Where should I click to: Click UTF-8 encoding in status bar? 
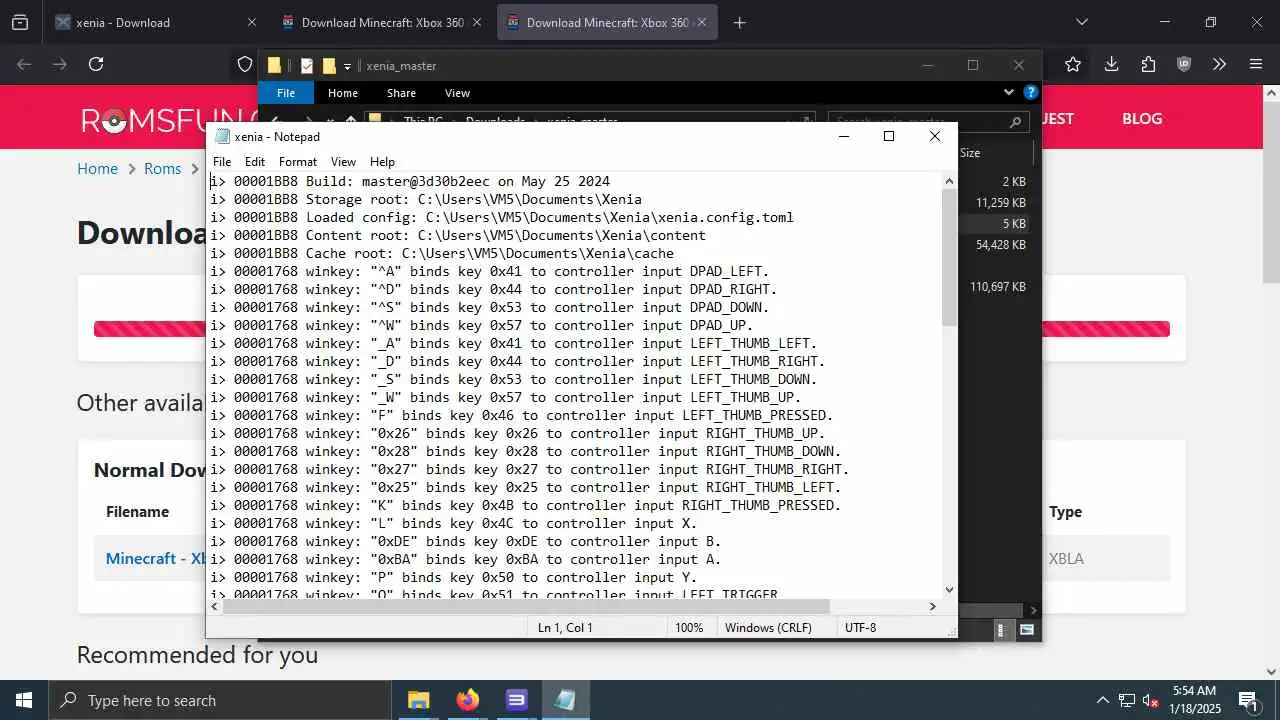click(x=860, y=627)
